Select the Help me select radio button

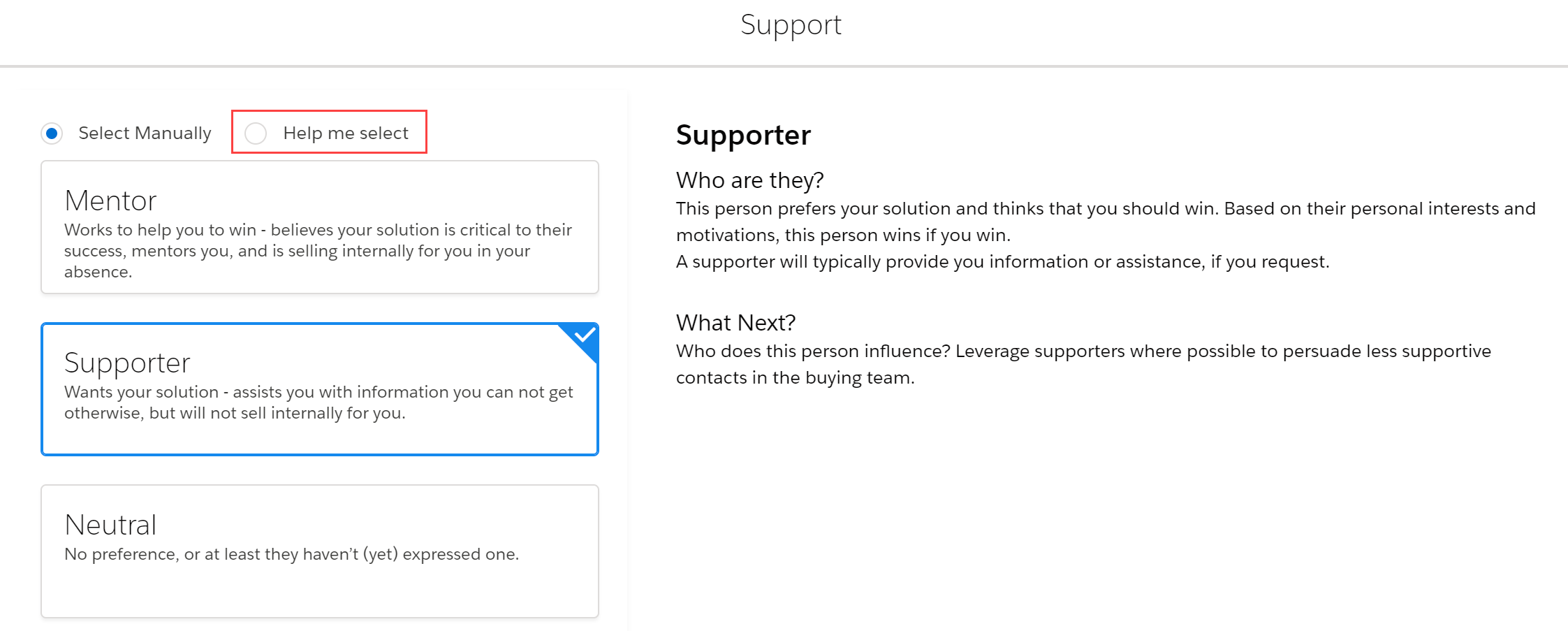click(x=256, y=133)
